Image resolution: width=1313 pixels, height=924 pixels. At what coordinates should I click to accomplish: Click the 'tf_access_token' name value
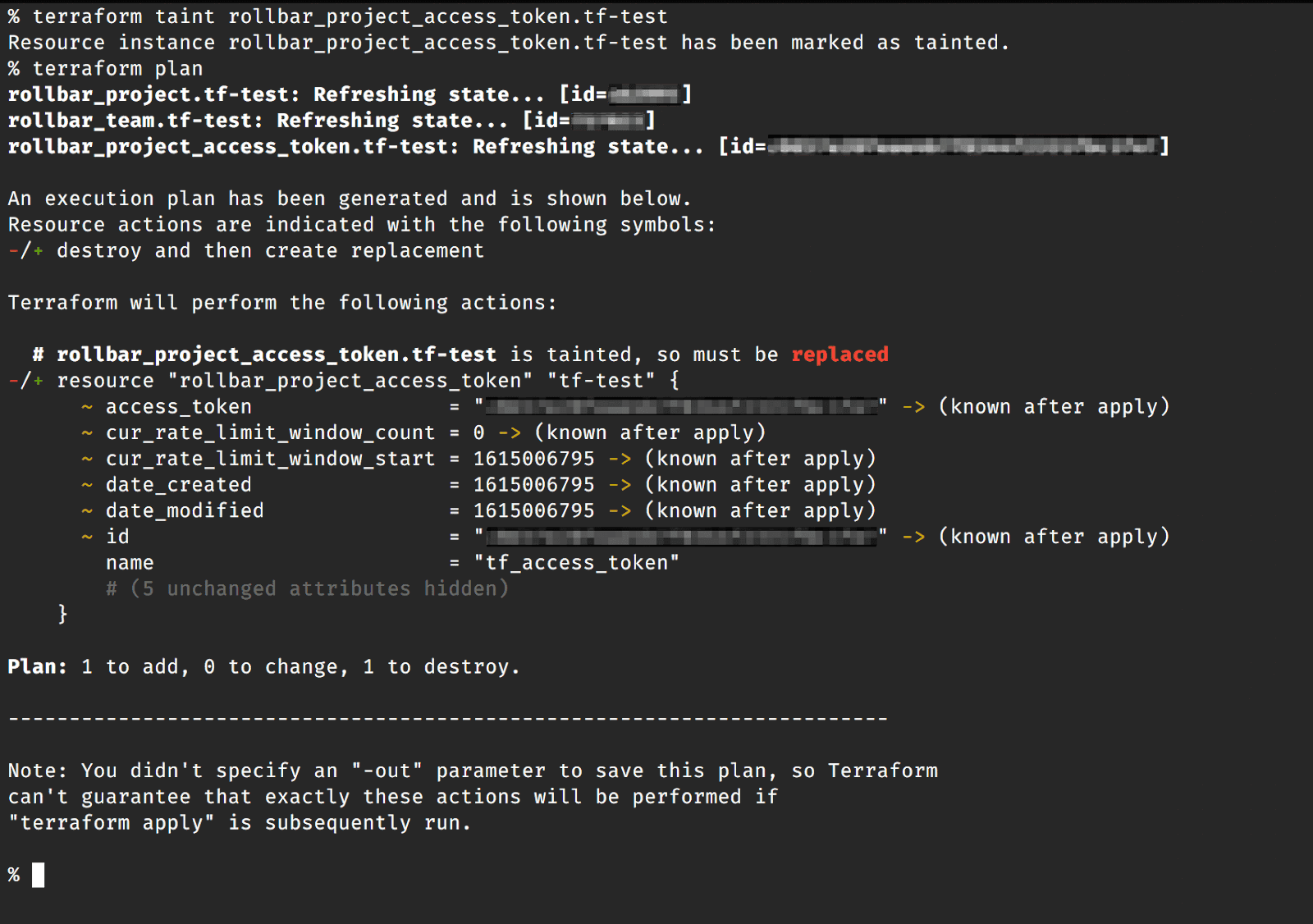pyautogui.click(x=576, y=563)
